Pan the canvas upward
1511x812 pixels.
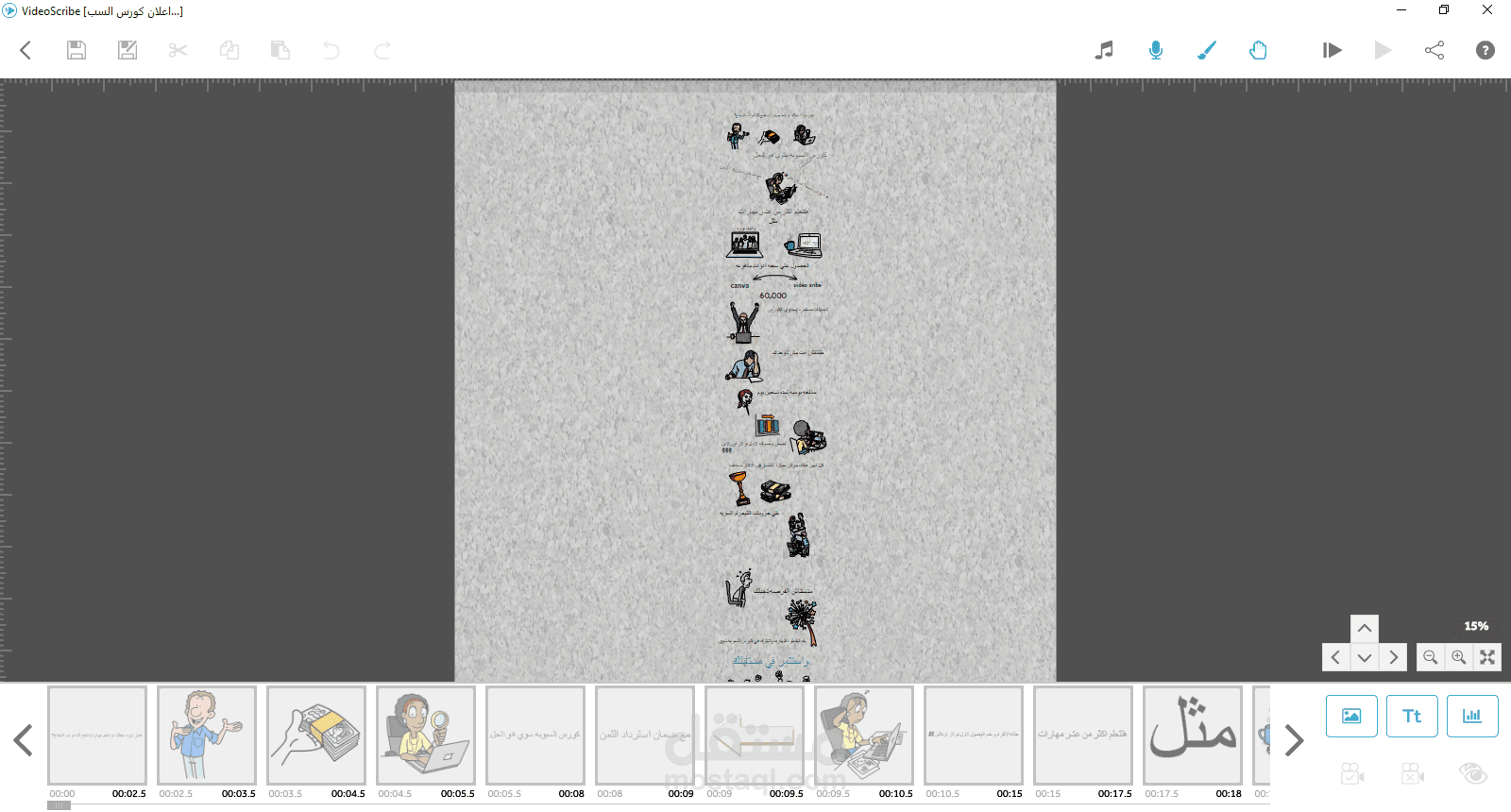click(1365, 629)
